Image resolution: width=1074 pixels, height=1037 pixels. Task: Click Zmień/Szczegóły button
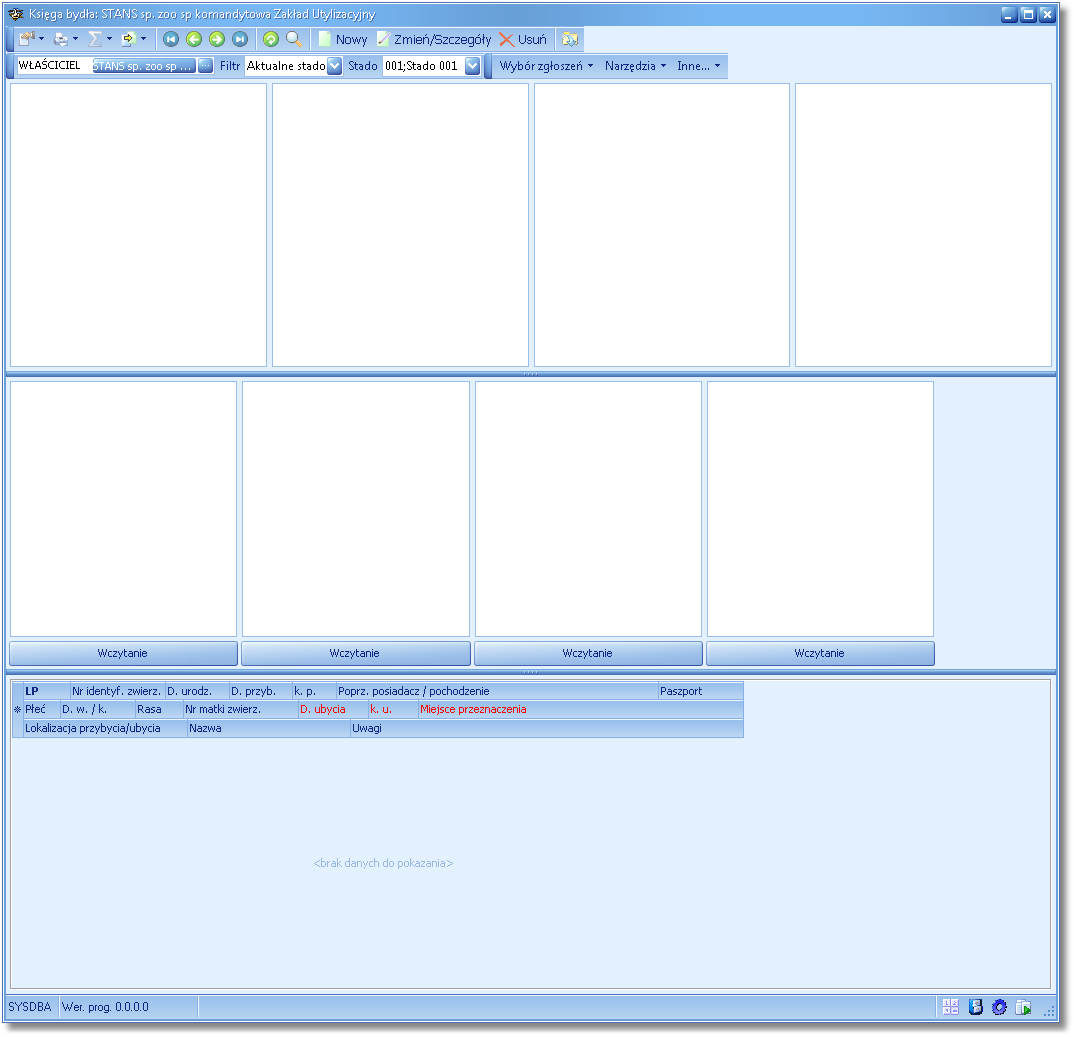point(434,39)
